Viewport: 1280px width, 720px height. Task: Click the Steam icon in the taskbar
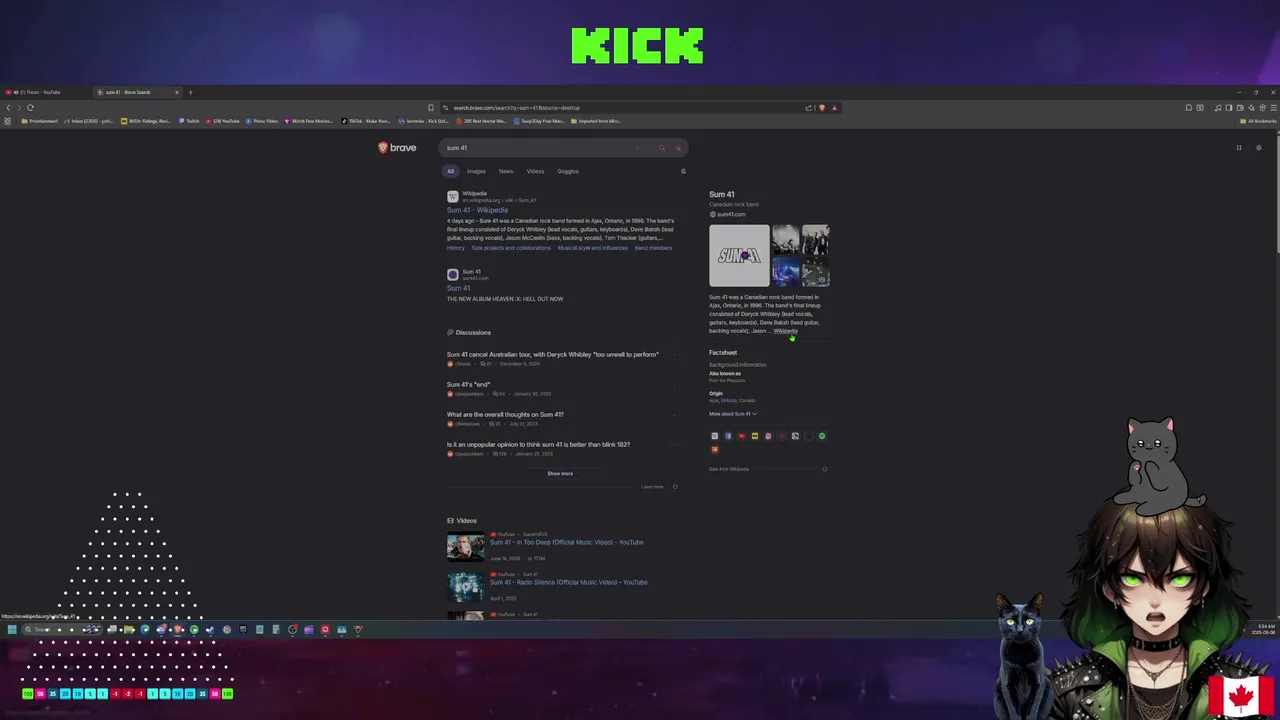point(210,630)
